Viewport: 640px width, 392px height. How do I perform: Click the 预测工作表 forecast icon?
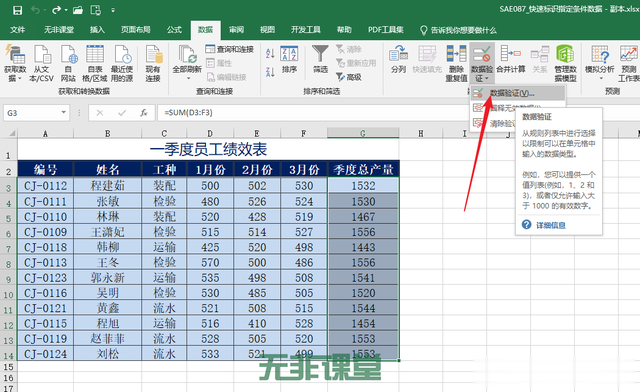[x=629, y=64]
